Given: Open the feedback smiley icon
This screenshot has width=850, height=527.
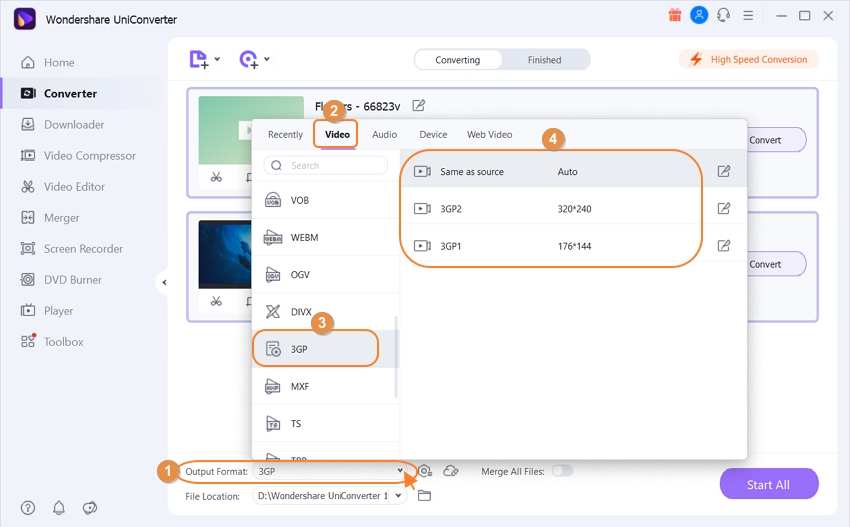Looking at the screenshot, I should point(89,508).
